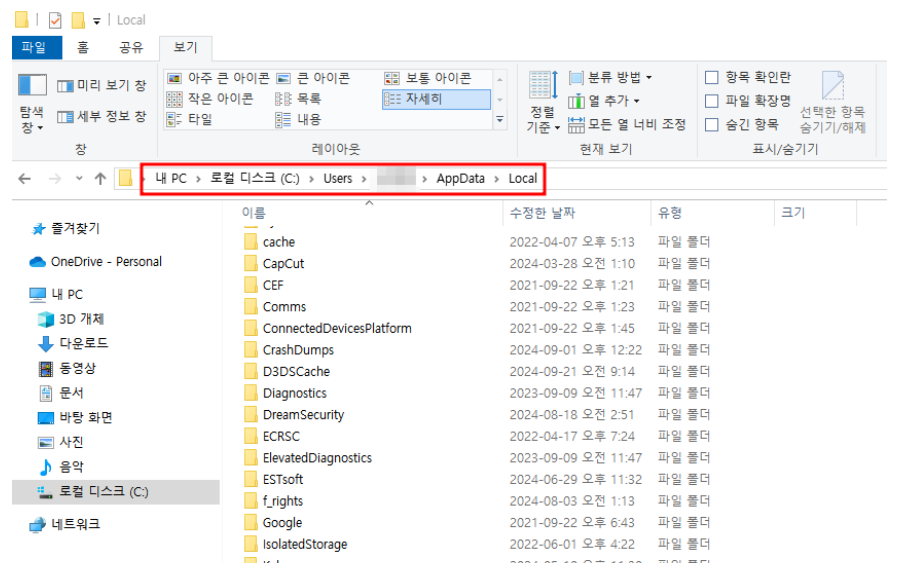Image resolution: width=900 pixels, height=563 pixels.
Task: Click the back arrow navigation button
Action: tap(25, 178)
